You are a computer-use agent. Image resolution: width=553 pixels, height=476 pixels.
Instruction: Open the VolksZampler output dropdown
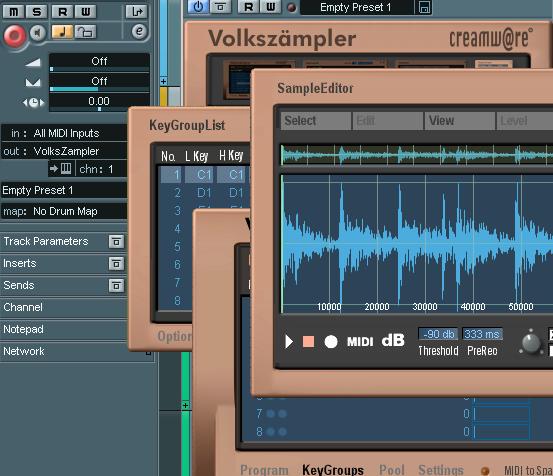[x=64, y=151]
